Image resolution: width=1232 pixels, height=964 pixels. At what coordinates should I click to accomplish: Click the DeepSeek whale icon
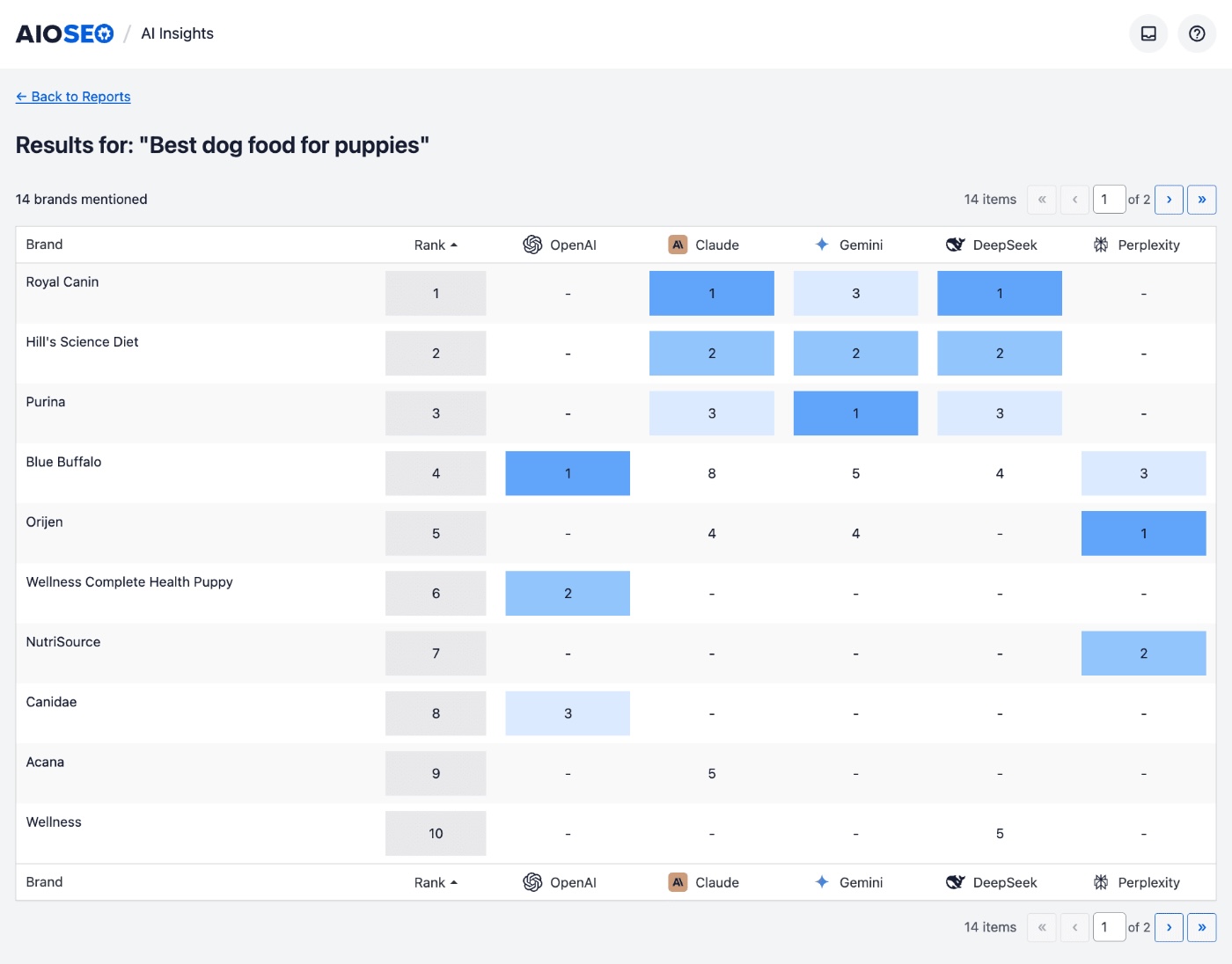pos(956,245)
